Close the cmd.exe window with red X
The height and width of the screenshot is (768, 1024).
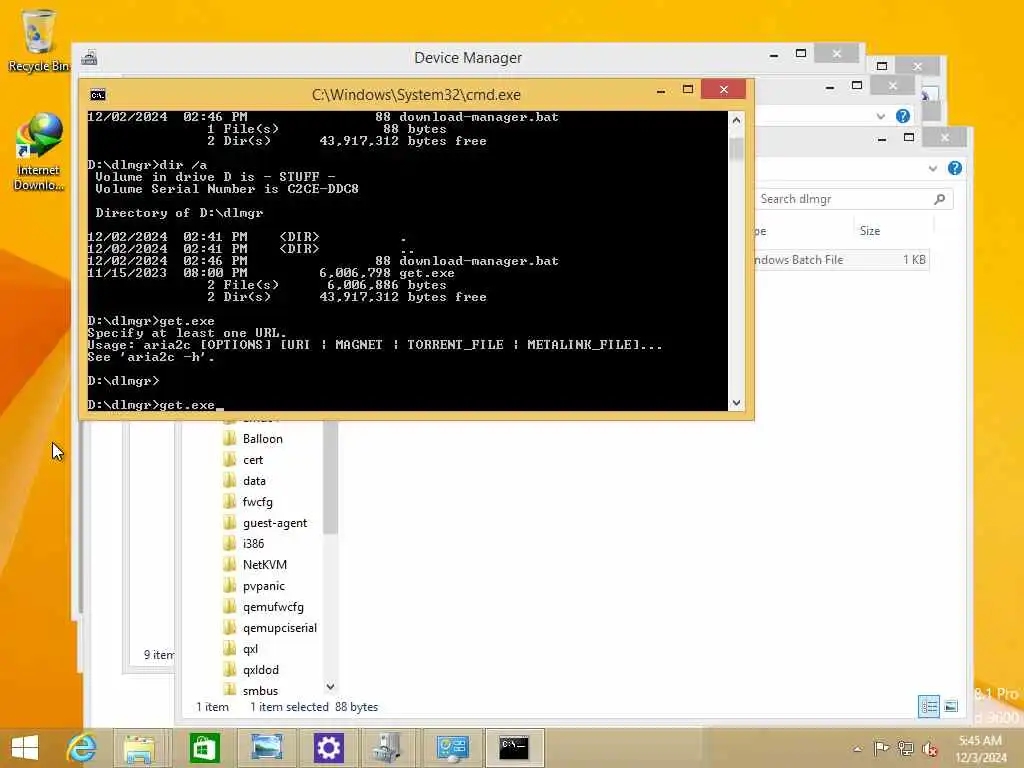coord(724,89)
